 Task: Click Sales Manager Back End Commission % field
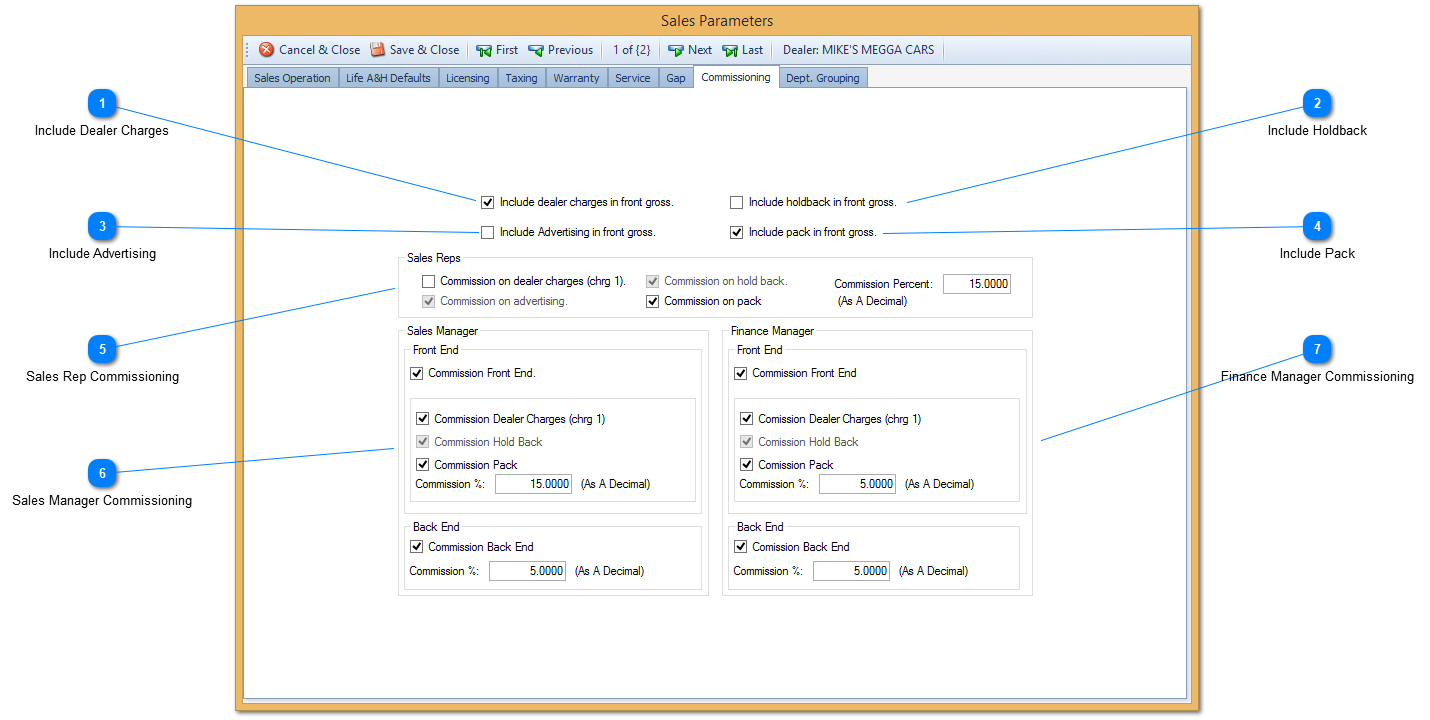527,571
